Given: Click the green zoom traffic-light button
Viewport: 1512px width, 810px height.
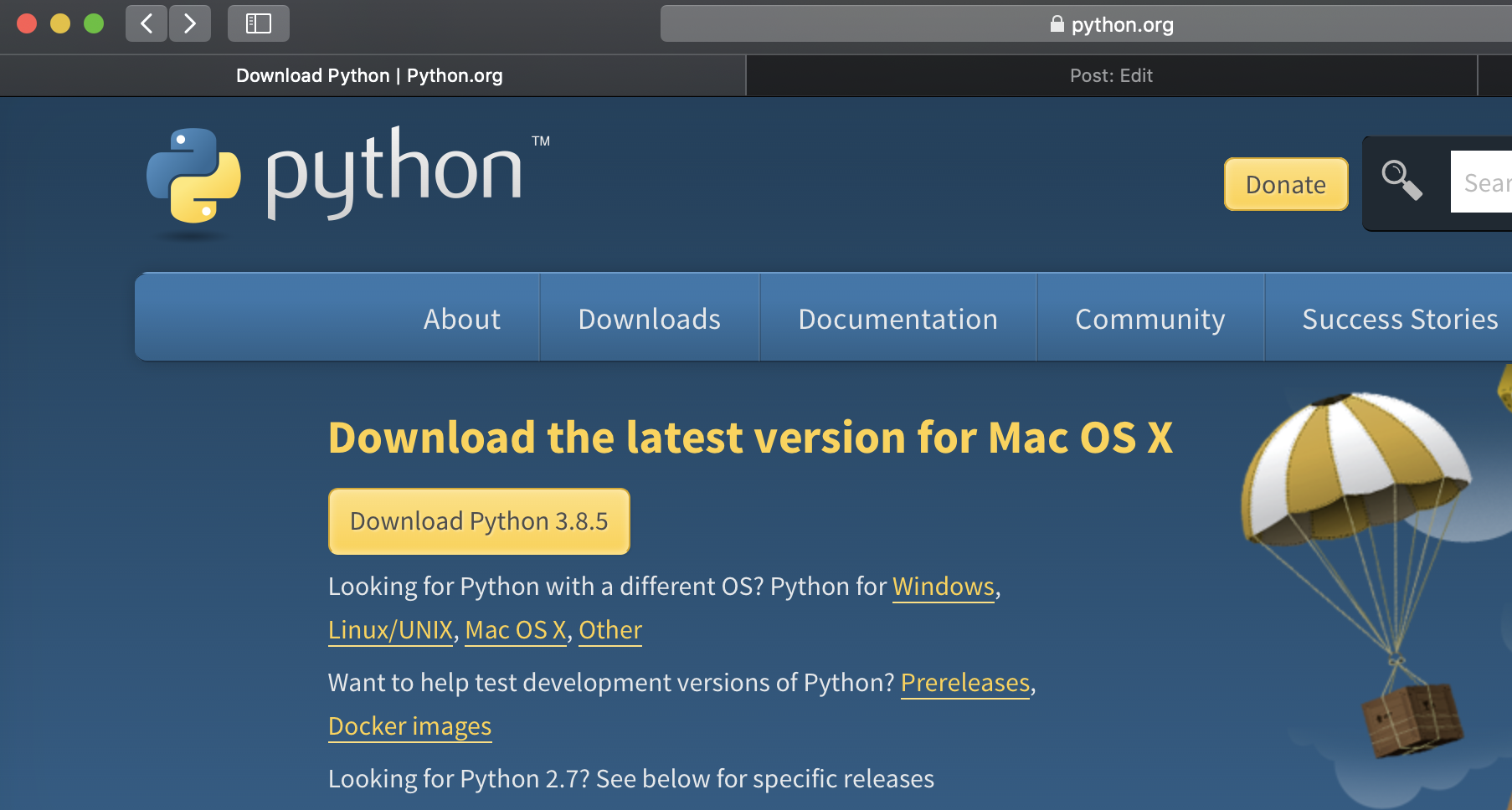Looking at the screenshot, I should click(94, 23).
